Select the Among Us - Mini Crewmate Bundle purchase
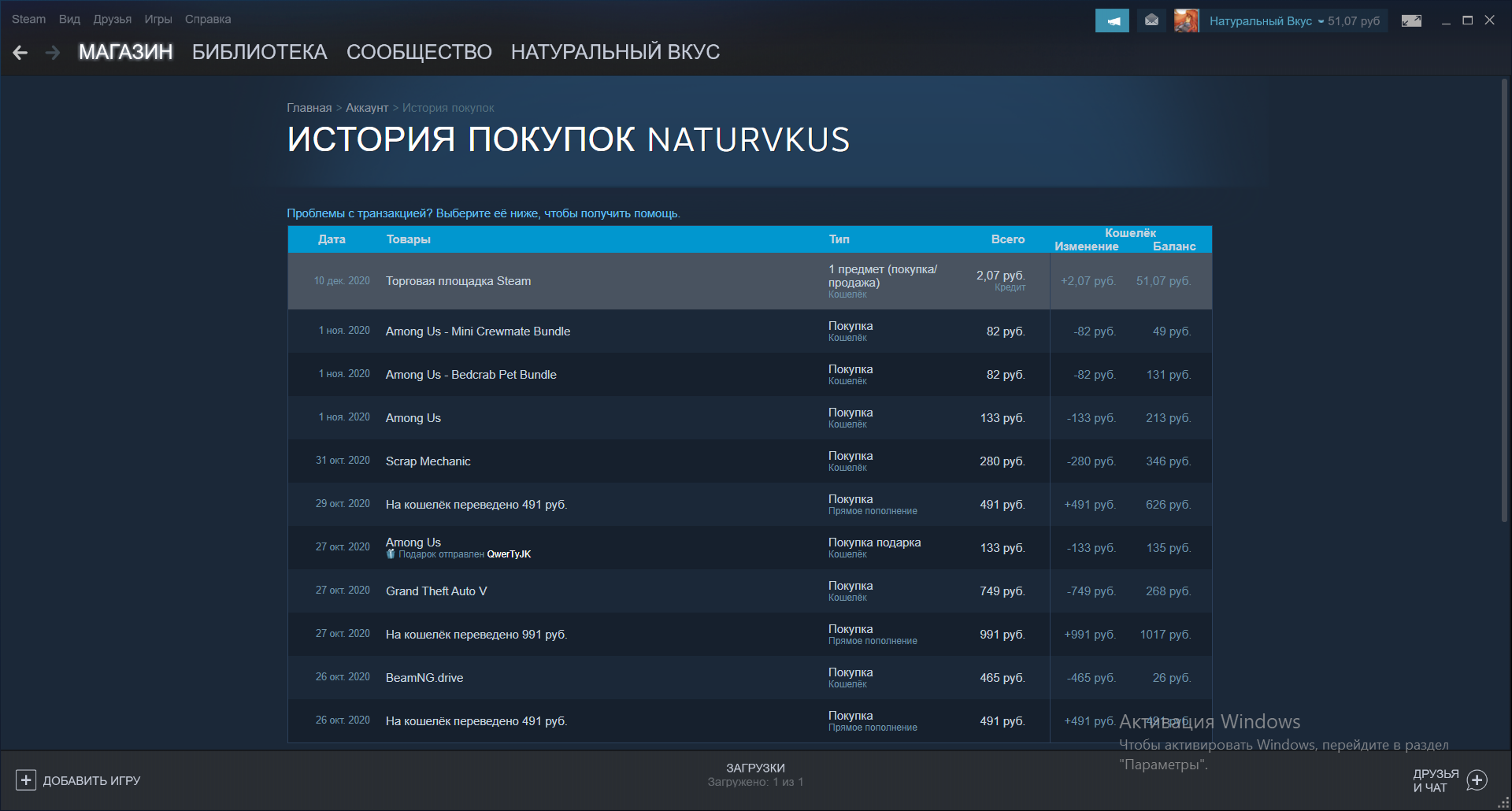The image size is (1512, 811). click(750, 331)
